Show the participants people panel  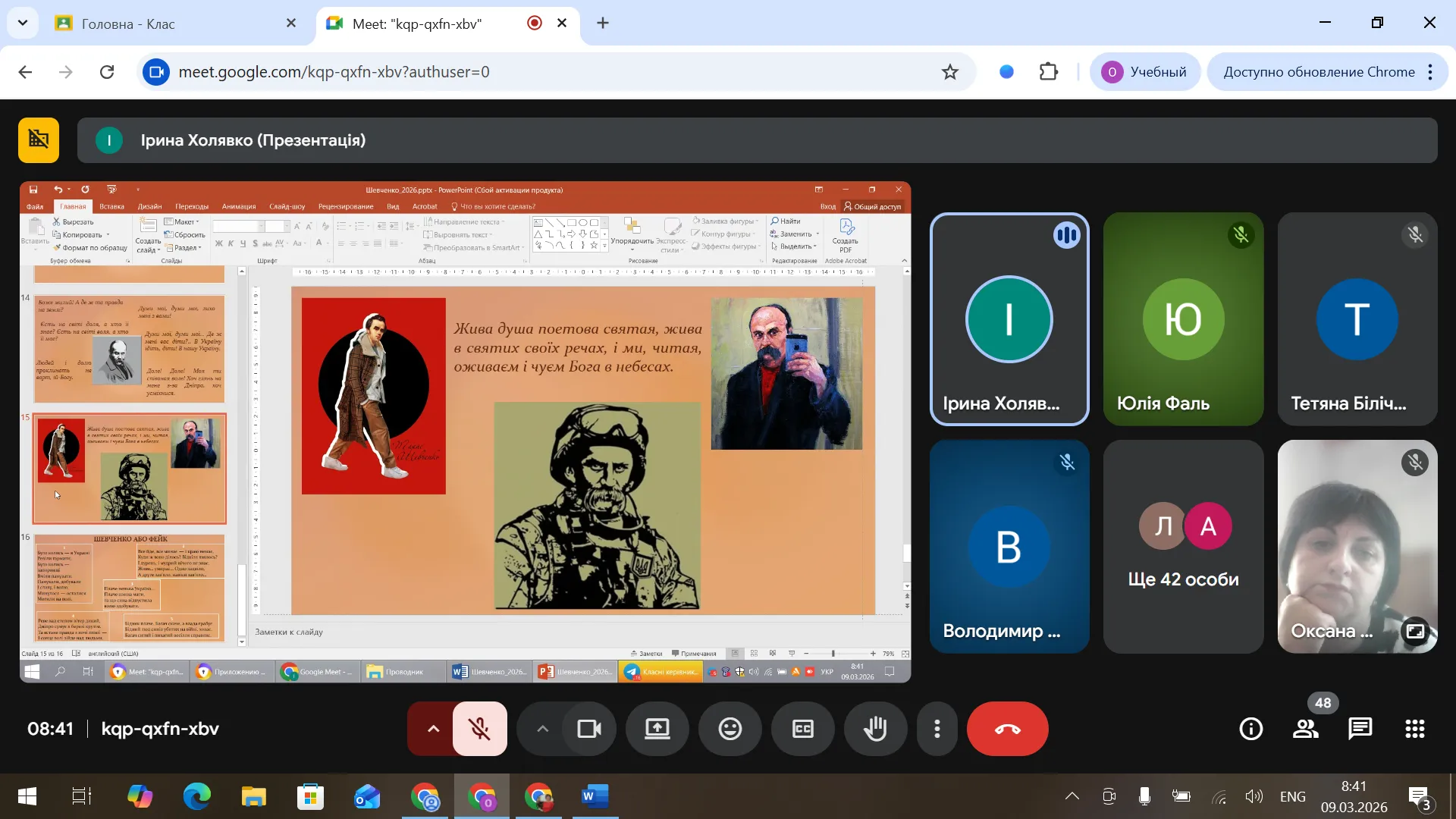(x=1305, y=729)
